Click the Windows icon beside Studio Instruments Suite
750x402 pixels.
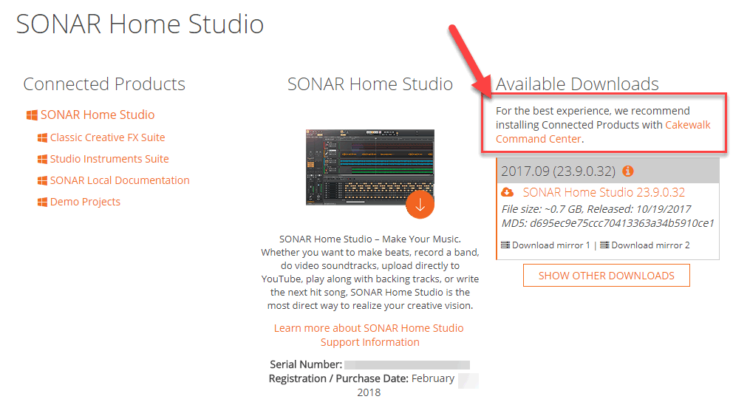pos(41,159)
